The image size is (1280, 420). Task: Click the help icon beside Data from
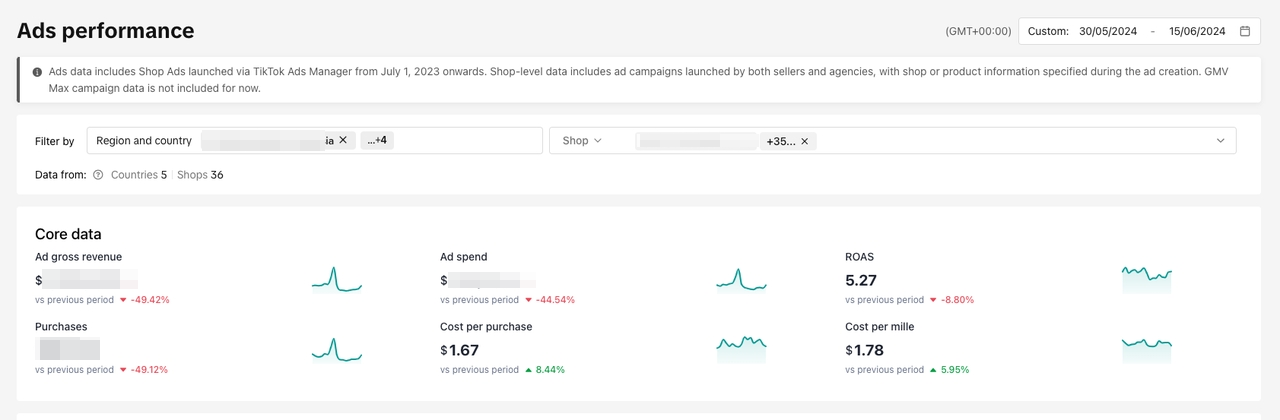click(x=98, y=175)
